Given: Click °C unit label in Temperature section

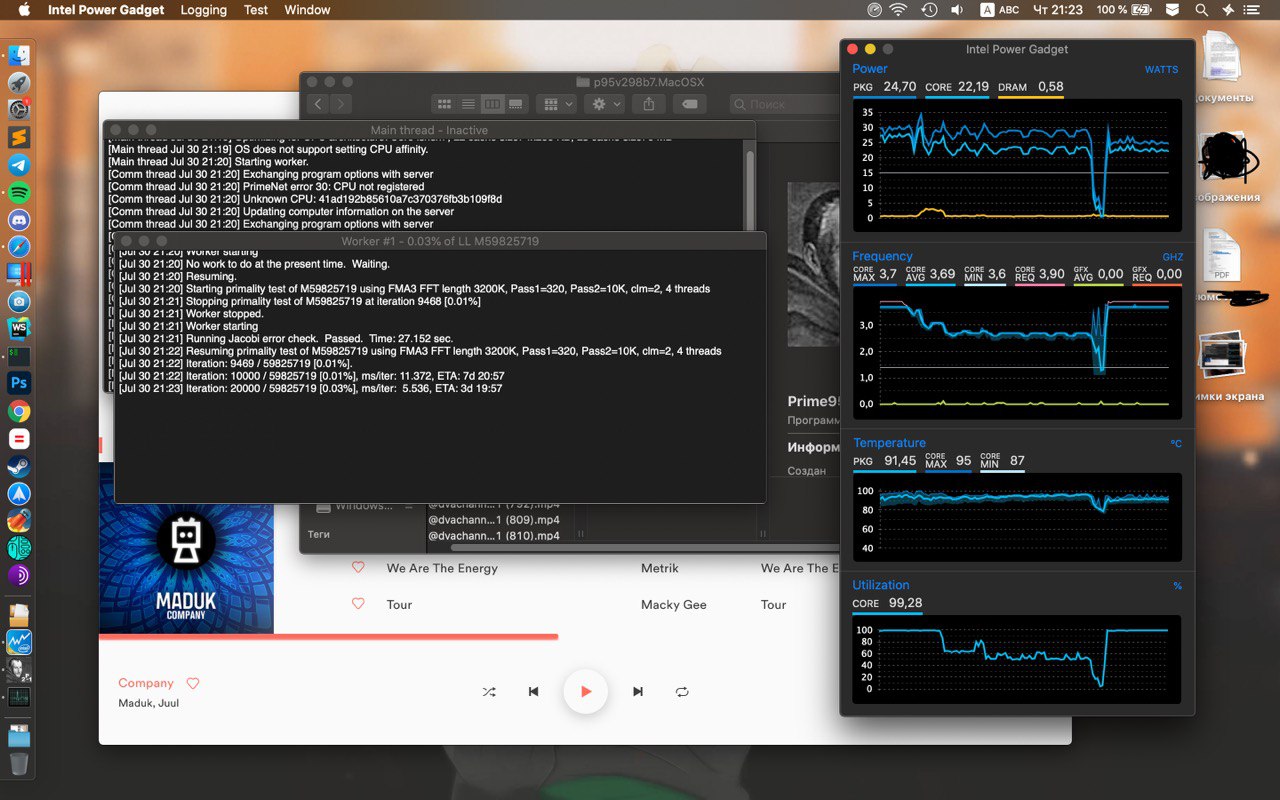Looking at the screenshot, I should [1176, 443].
